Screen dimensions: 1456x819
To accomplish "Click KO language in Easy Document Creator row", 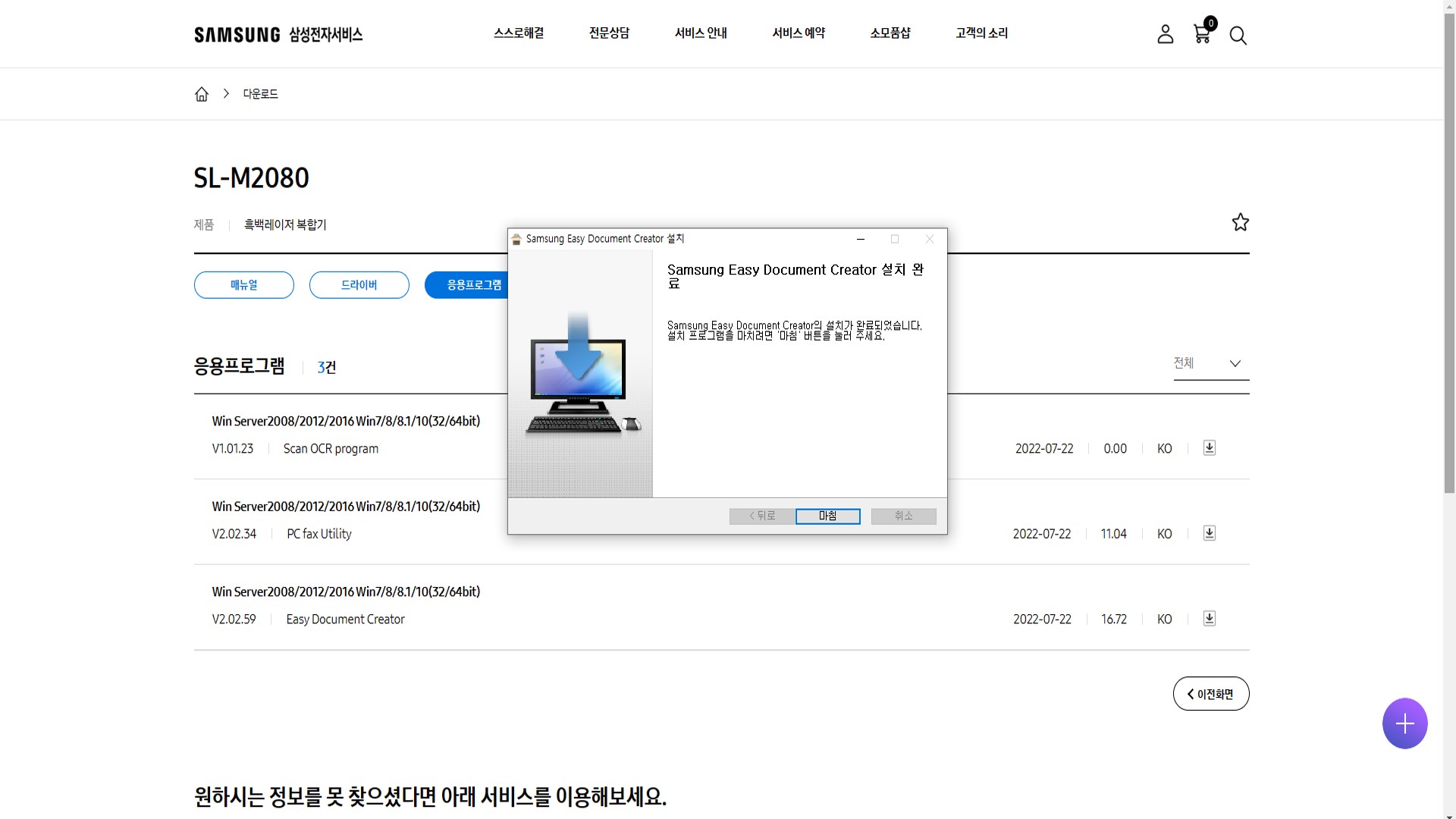I will (1165, 620).
